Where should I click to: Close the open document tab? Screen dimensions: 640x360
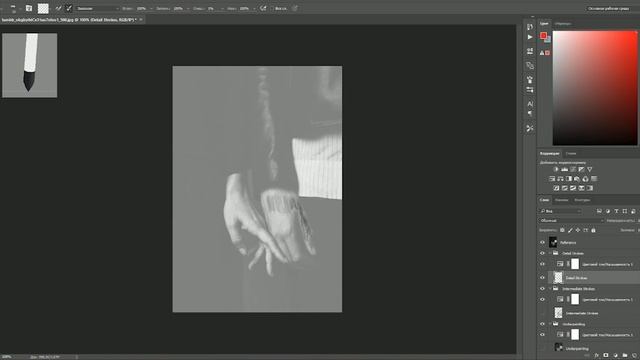(x=141, y=19)
